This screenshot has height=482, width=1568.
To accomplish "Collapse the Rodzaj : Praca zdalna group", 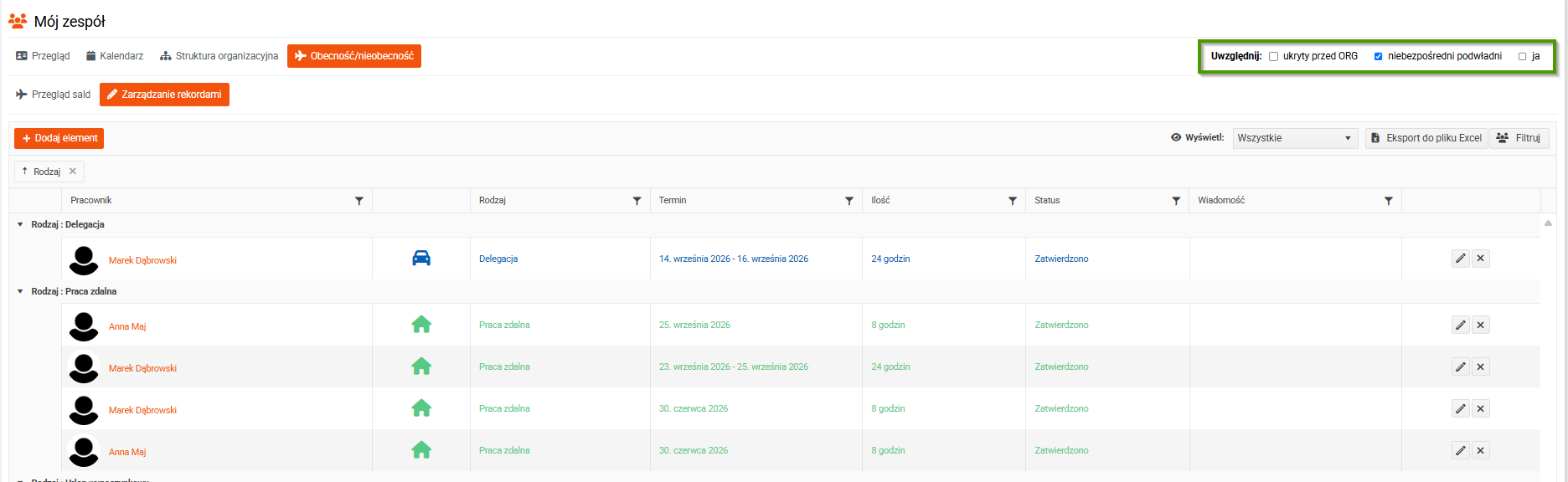I will click(x=20, y=291).
